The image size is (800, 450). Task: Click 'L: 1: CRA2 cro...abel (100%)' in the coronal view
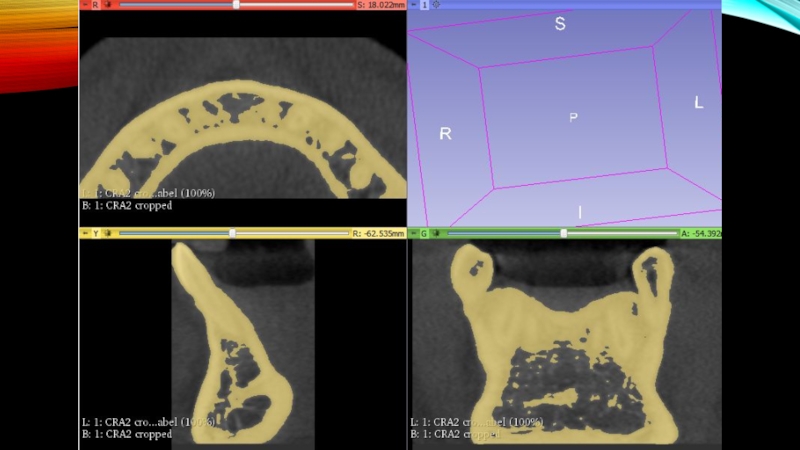pyautogui.click(x=477, y=422)
